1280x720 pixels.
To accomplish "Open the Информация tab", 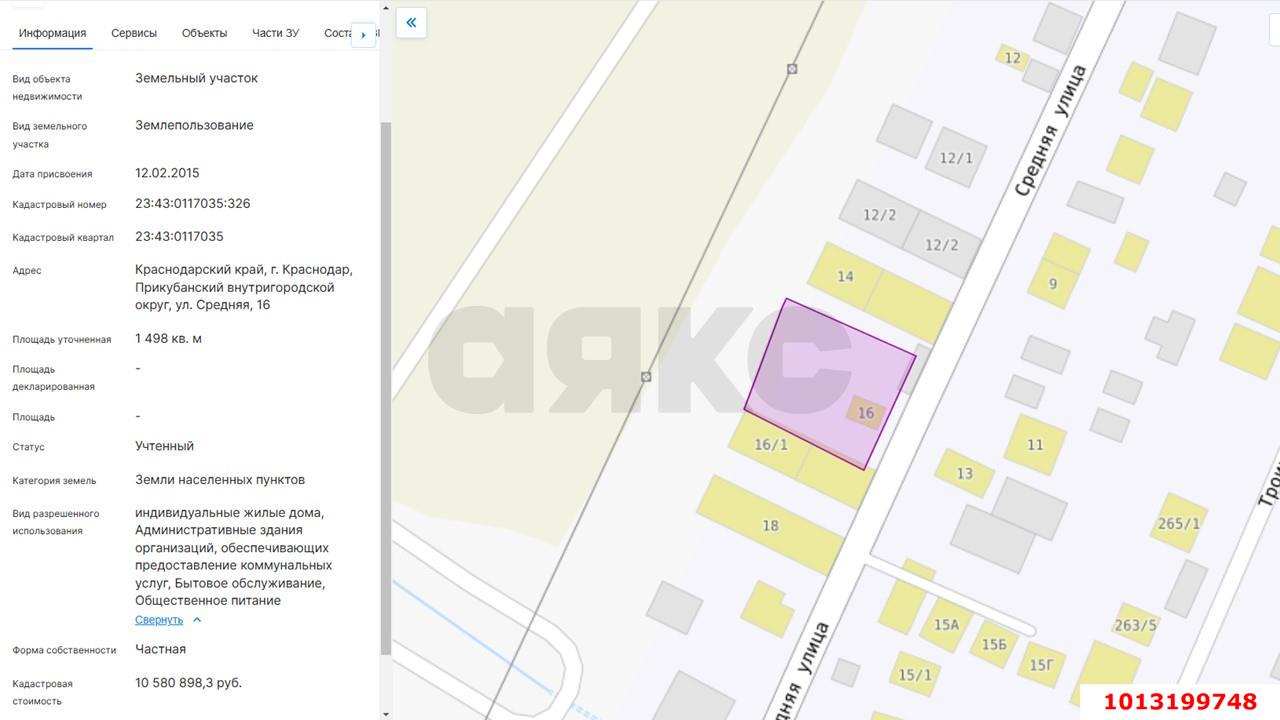I will (52, 33).
